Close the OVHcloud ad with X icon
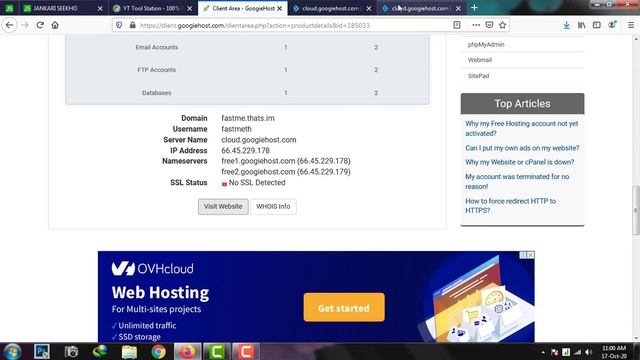Screen dimensions: 640x360 pos(530,255)
